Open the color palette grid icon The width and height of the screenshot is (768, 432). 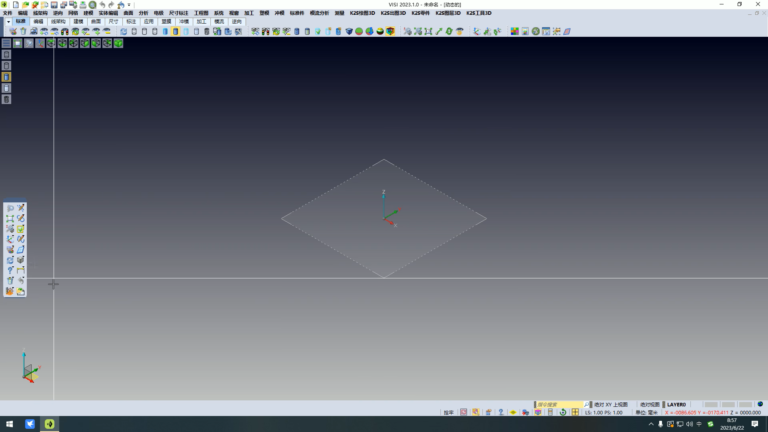515,31
